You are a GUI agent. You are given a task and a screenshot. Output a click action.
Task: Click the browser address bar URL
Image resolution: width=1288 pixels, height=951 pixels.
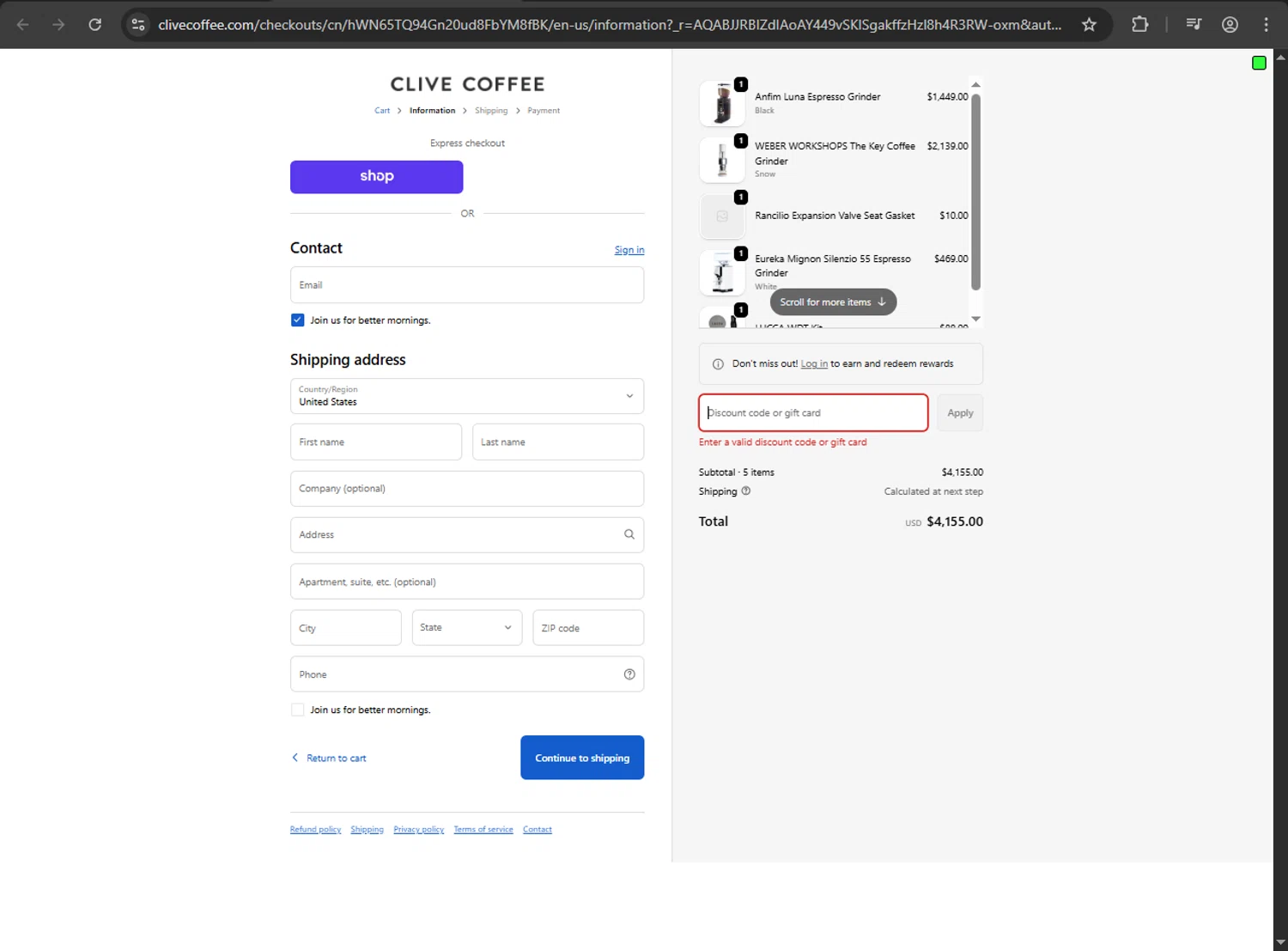pos(610,25)
